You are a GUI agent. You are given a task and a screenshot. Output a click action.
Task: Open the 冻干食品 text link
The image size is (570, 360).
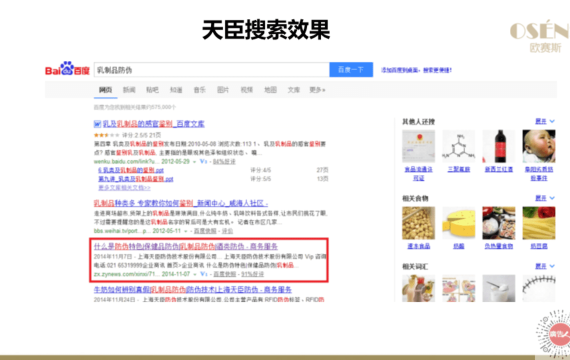click(418, 246)
